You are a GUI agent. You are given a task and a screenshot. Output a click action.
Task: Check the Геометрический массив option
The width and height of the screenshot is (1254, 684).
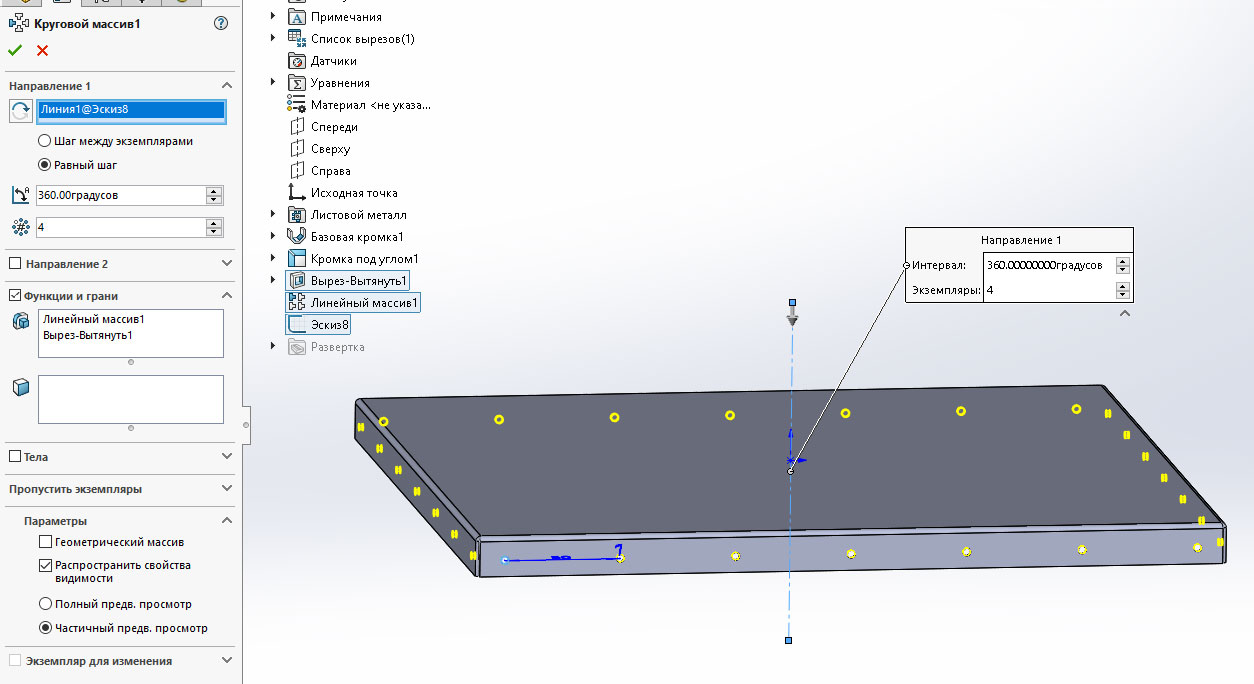[x=45, y=542]
